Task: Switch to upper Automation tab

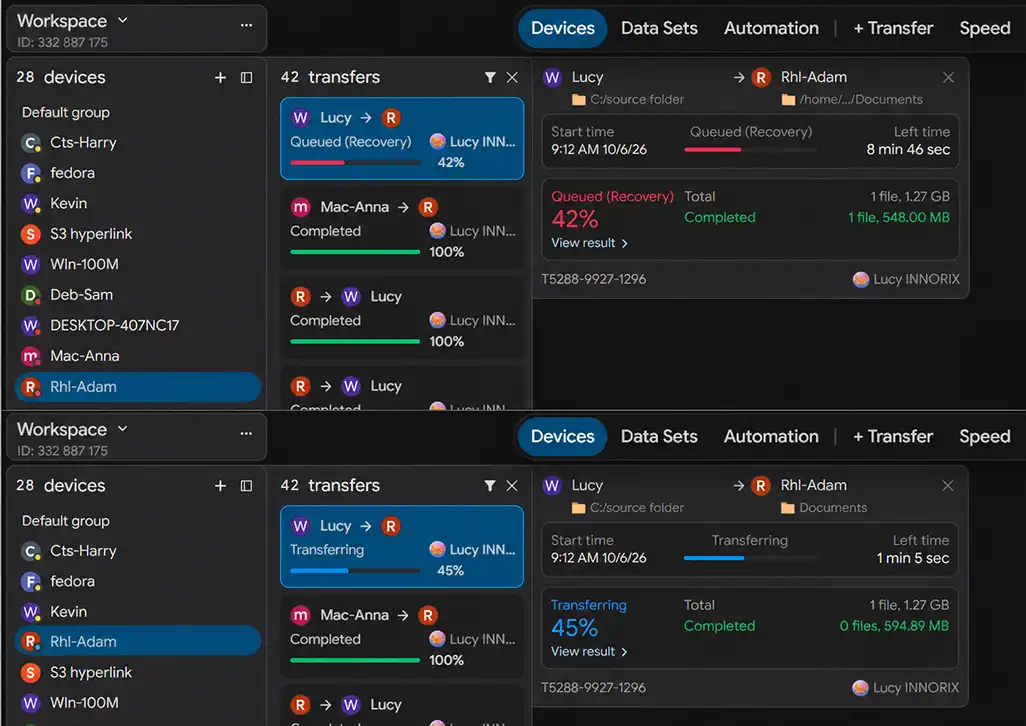Action: [x=771, y=28]
